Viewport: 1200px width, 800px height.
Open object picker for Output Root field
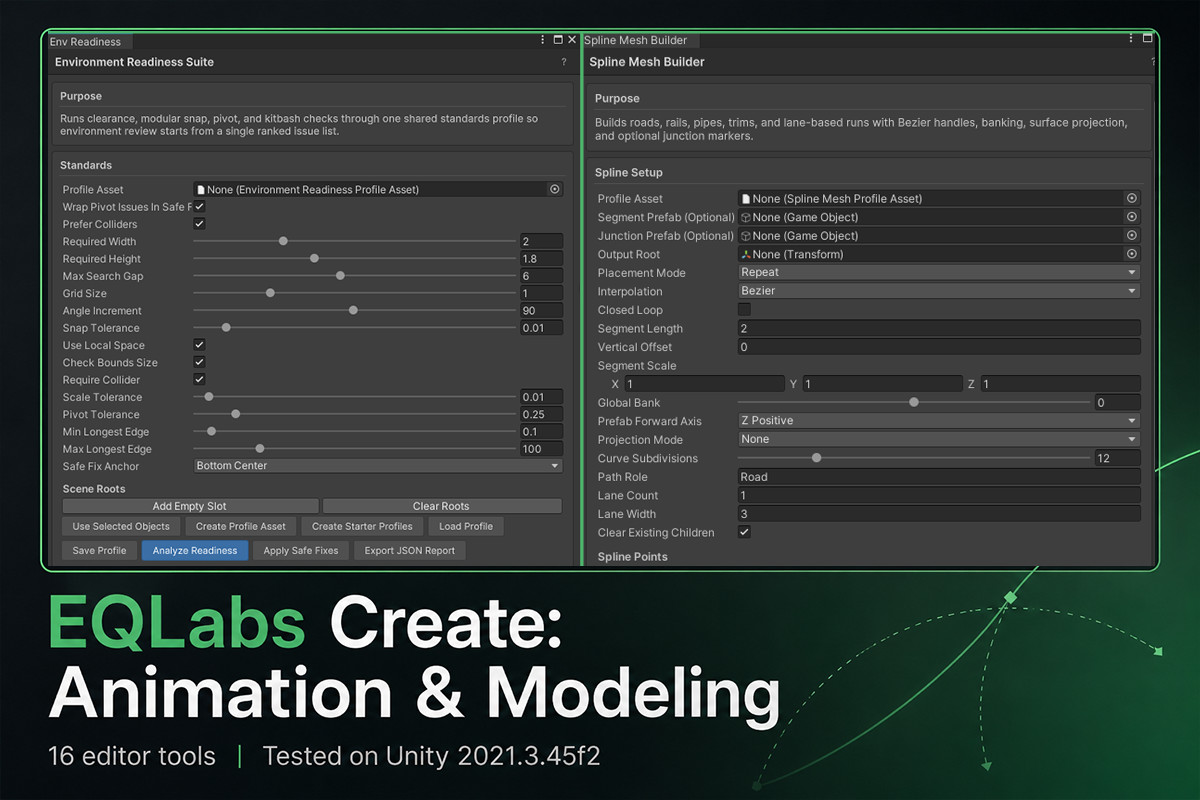point(1132,254)
